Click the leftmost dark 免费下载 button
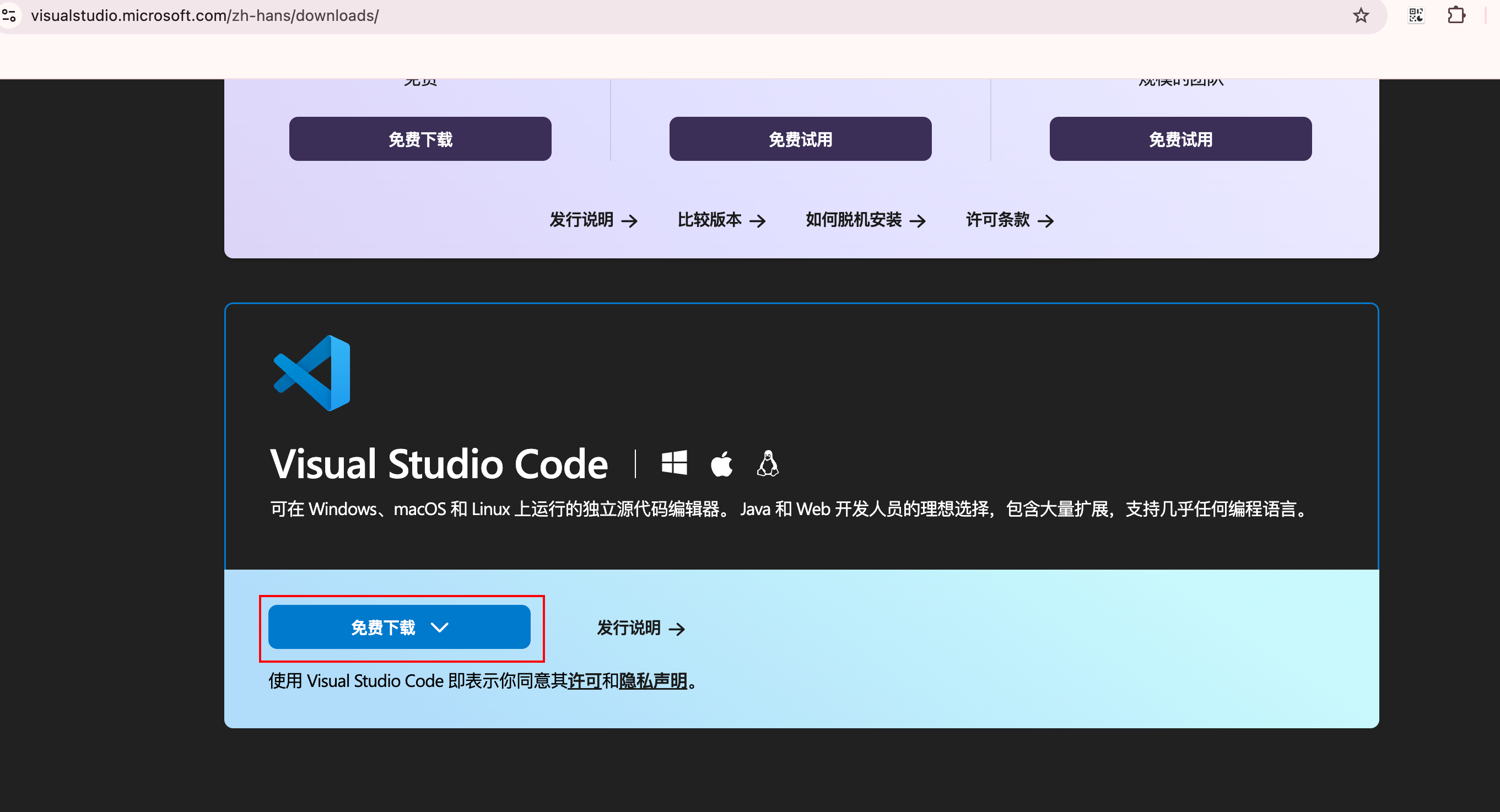This screenshot has height=812, width=1500. (420, 139)
